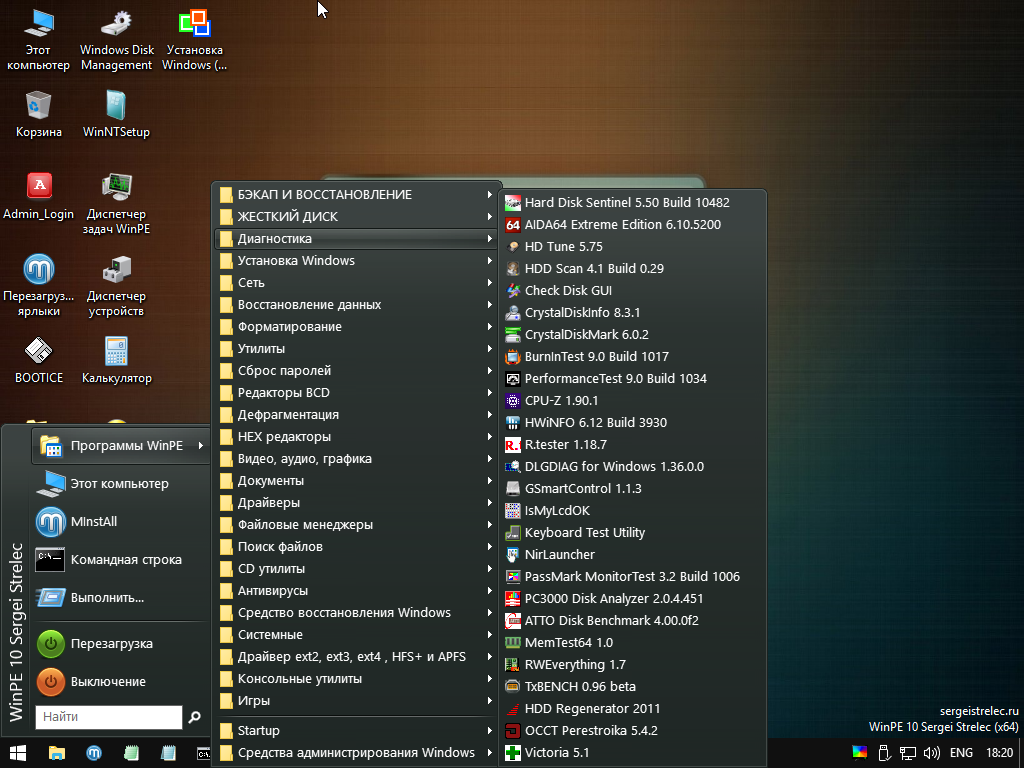Screen dimensions: 1024x768
Task: Click colorful display tray icon
Action: (859, 753)
